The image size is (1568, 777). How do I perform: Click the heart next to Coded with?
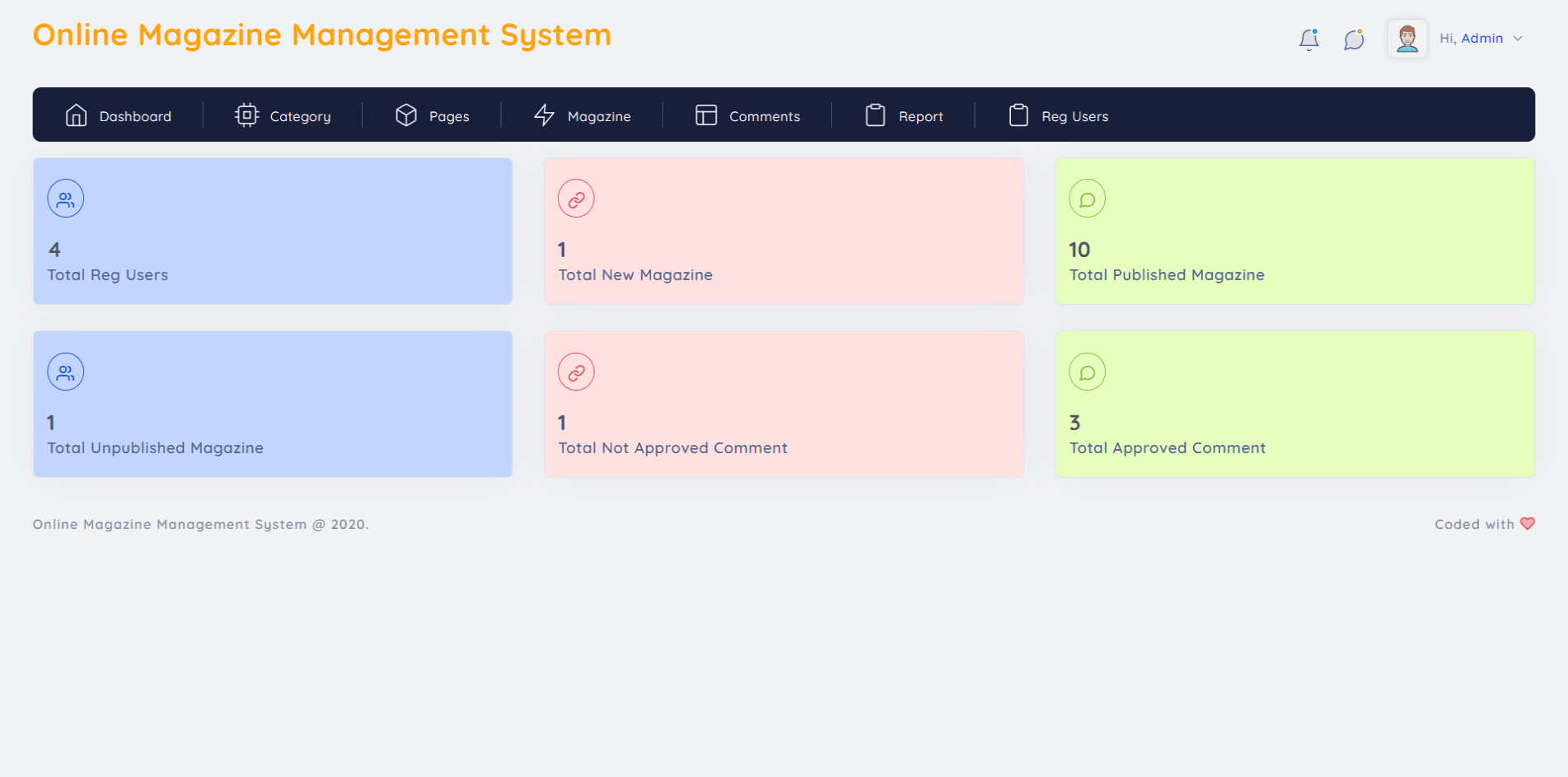(x=1528, y=523)
